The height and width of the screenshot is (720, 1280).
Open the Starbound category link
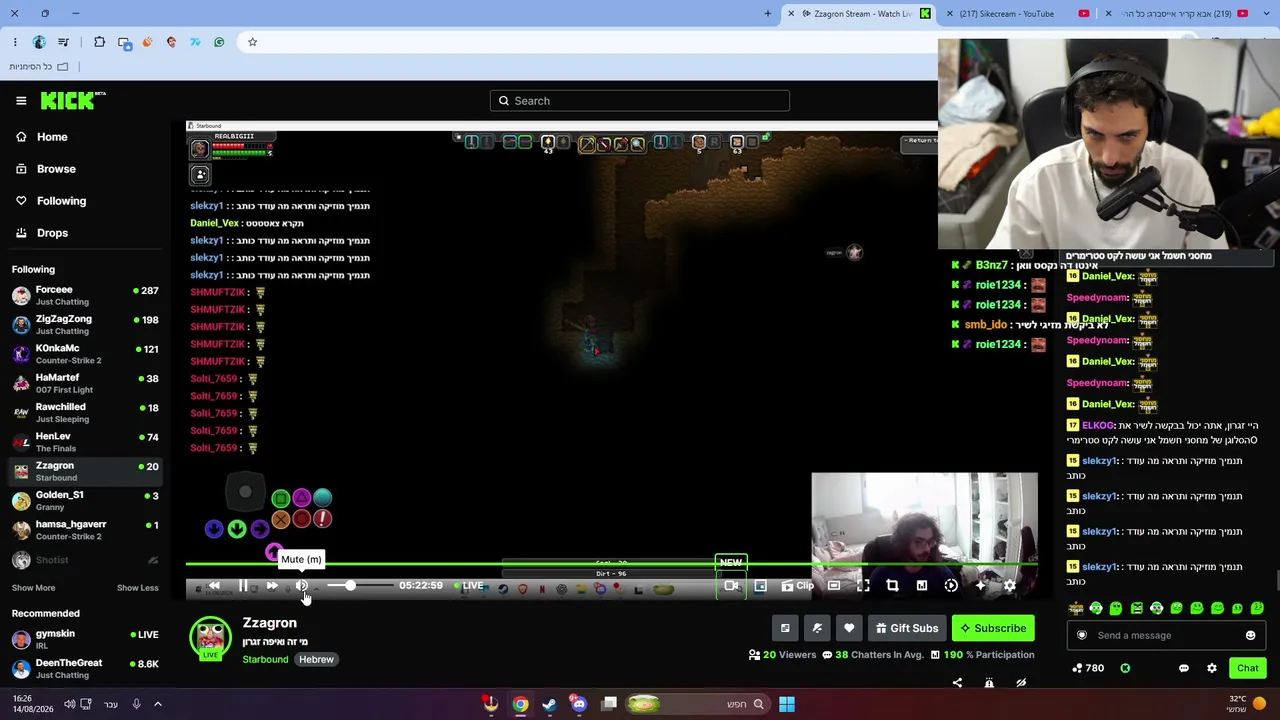[265, 659]
